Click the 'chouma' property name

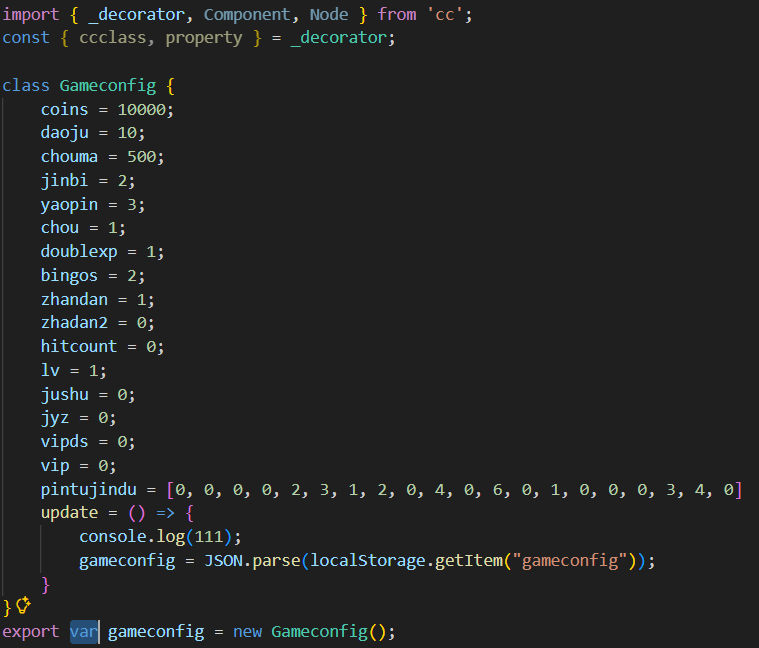[69, 157]
